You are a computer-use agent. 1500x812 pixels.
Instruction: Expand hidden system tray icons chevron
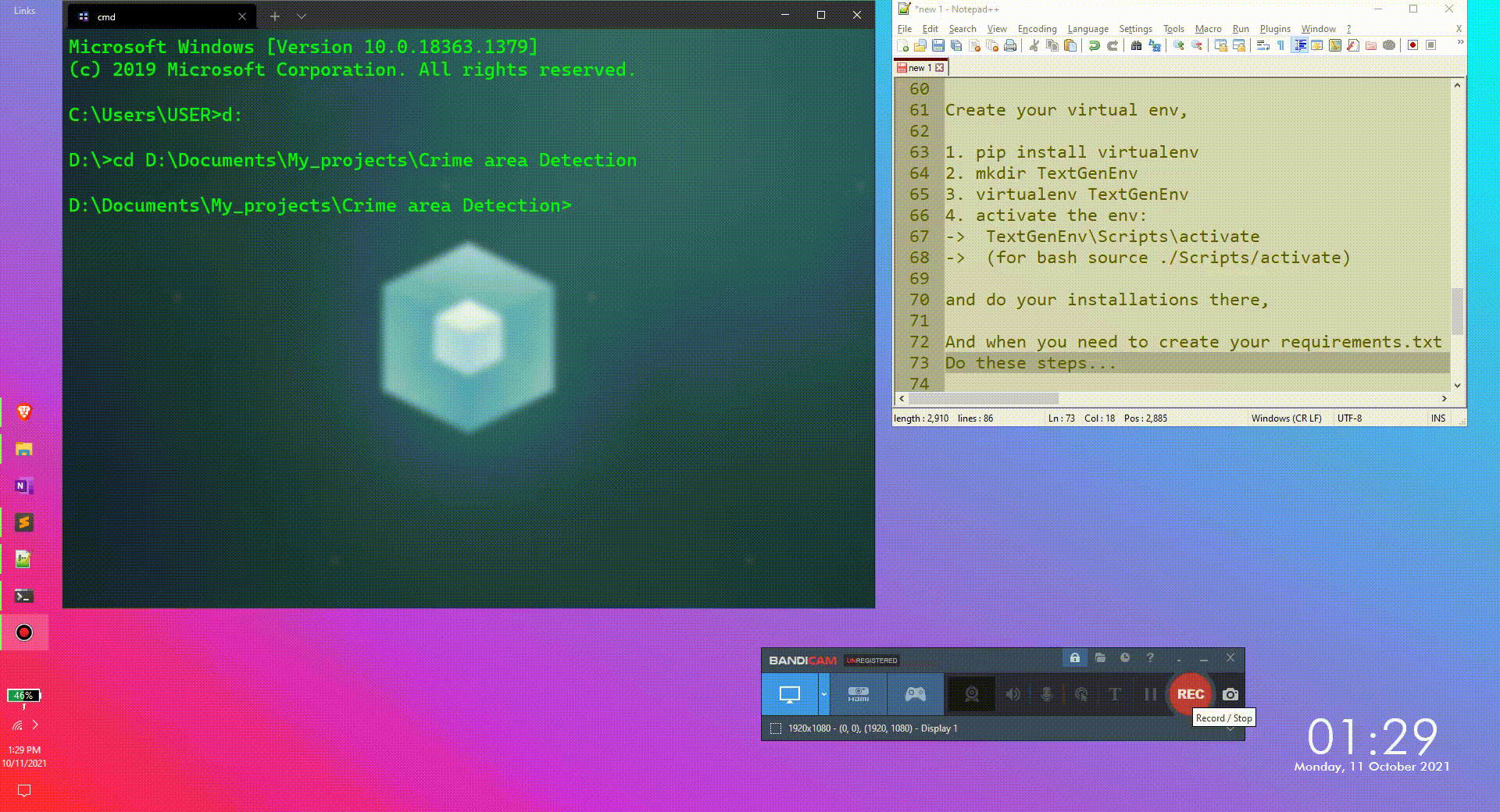[x=35, y=725]
